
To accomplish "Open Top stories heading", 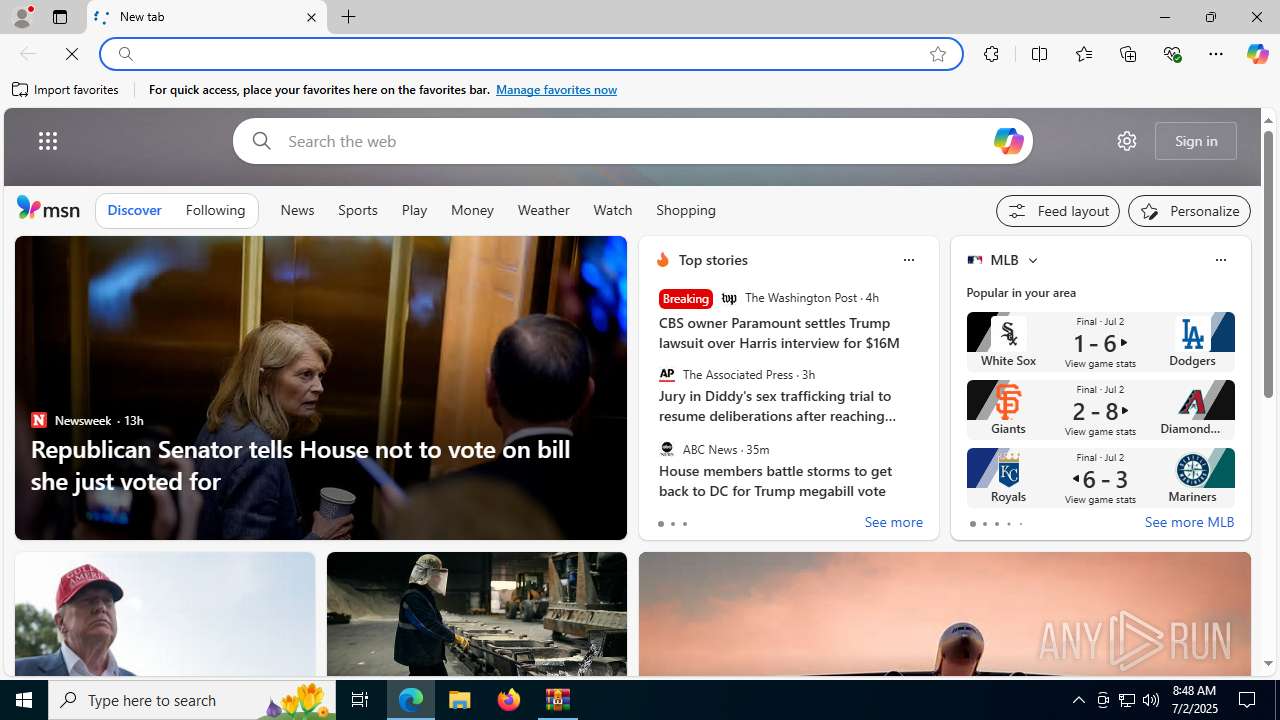I will coord(713,260).
